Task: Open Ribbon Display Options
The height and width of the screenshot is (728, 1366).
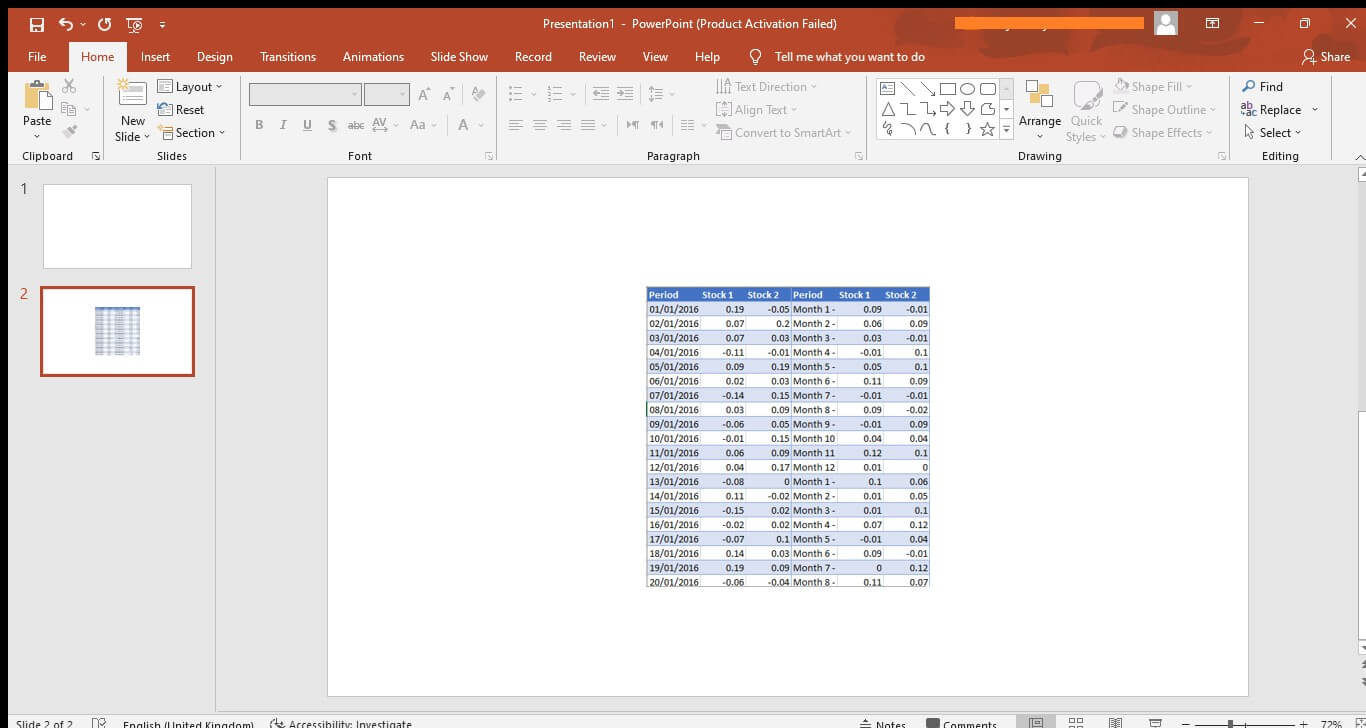Action: point(1212,24)
